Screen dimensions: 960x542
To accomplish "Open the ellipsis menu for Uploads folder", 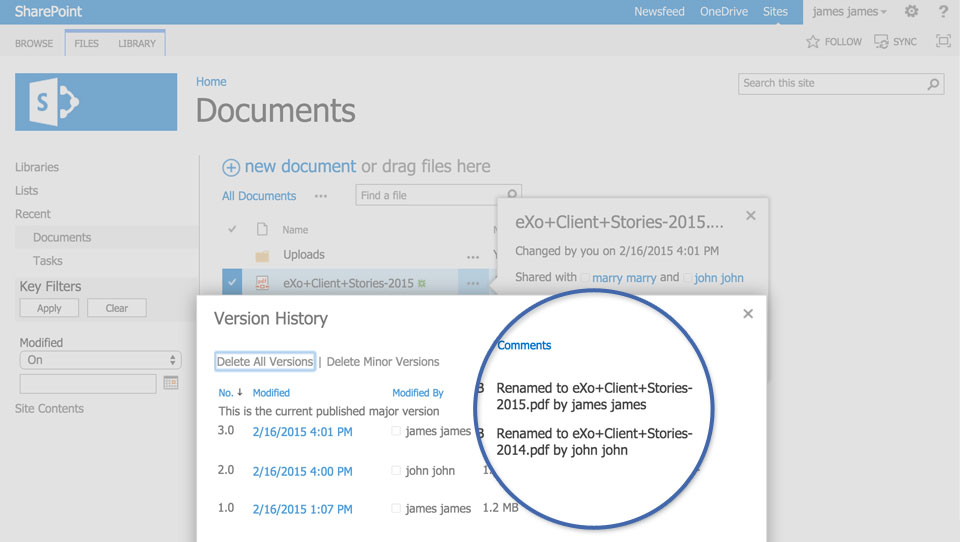I will pos(473,257).
